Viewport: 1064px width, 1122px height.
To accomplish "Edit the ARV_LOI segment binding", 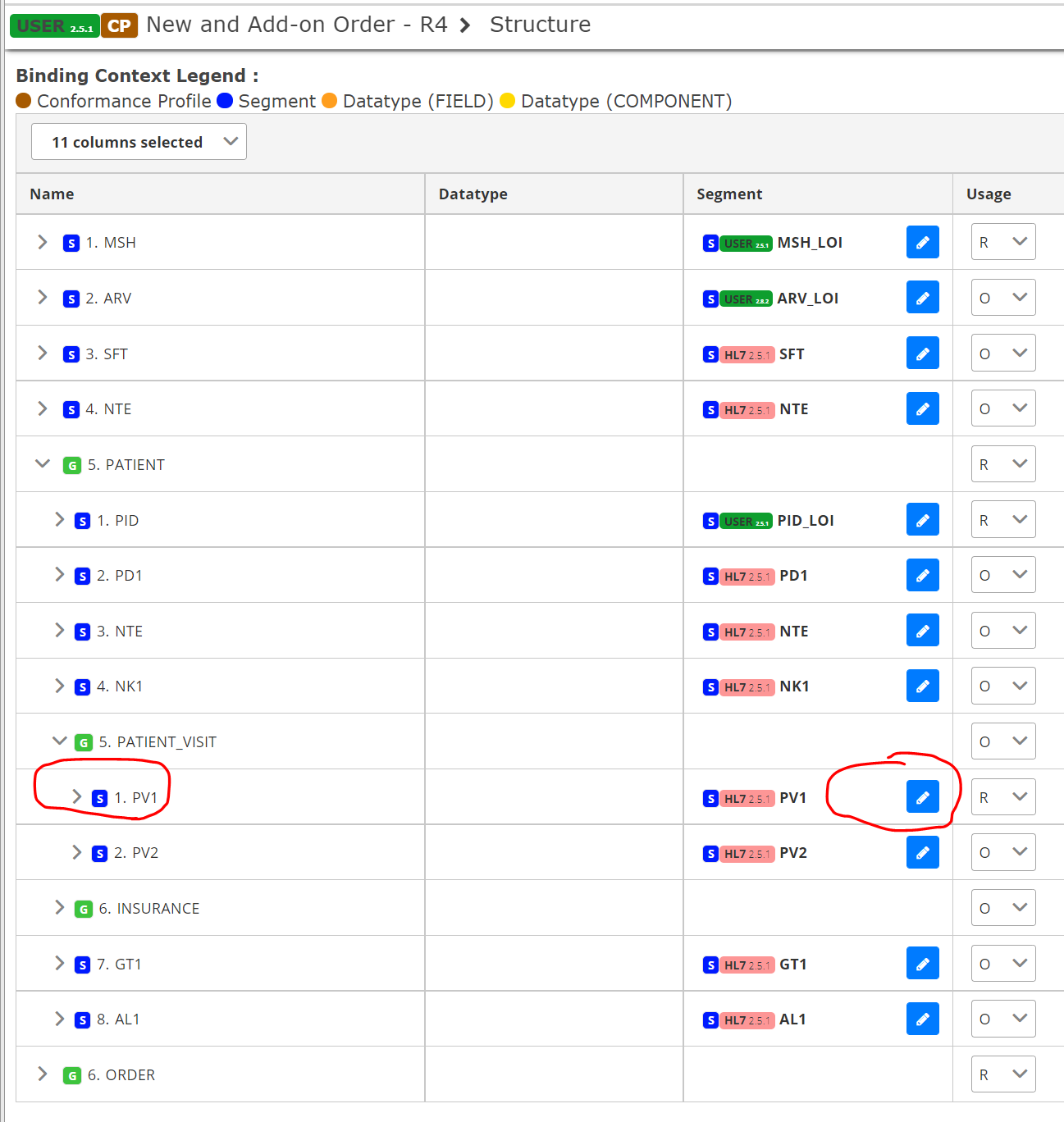I will click(922, 297).
